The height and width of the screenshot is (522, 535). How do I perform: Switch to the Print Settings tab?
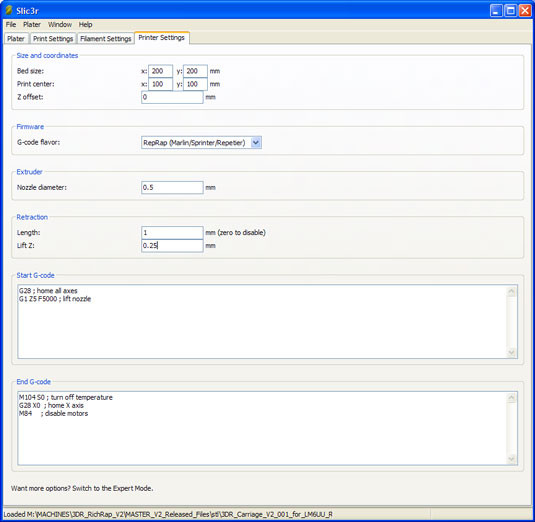point(53,39)
